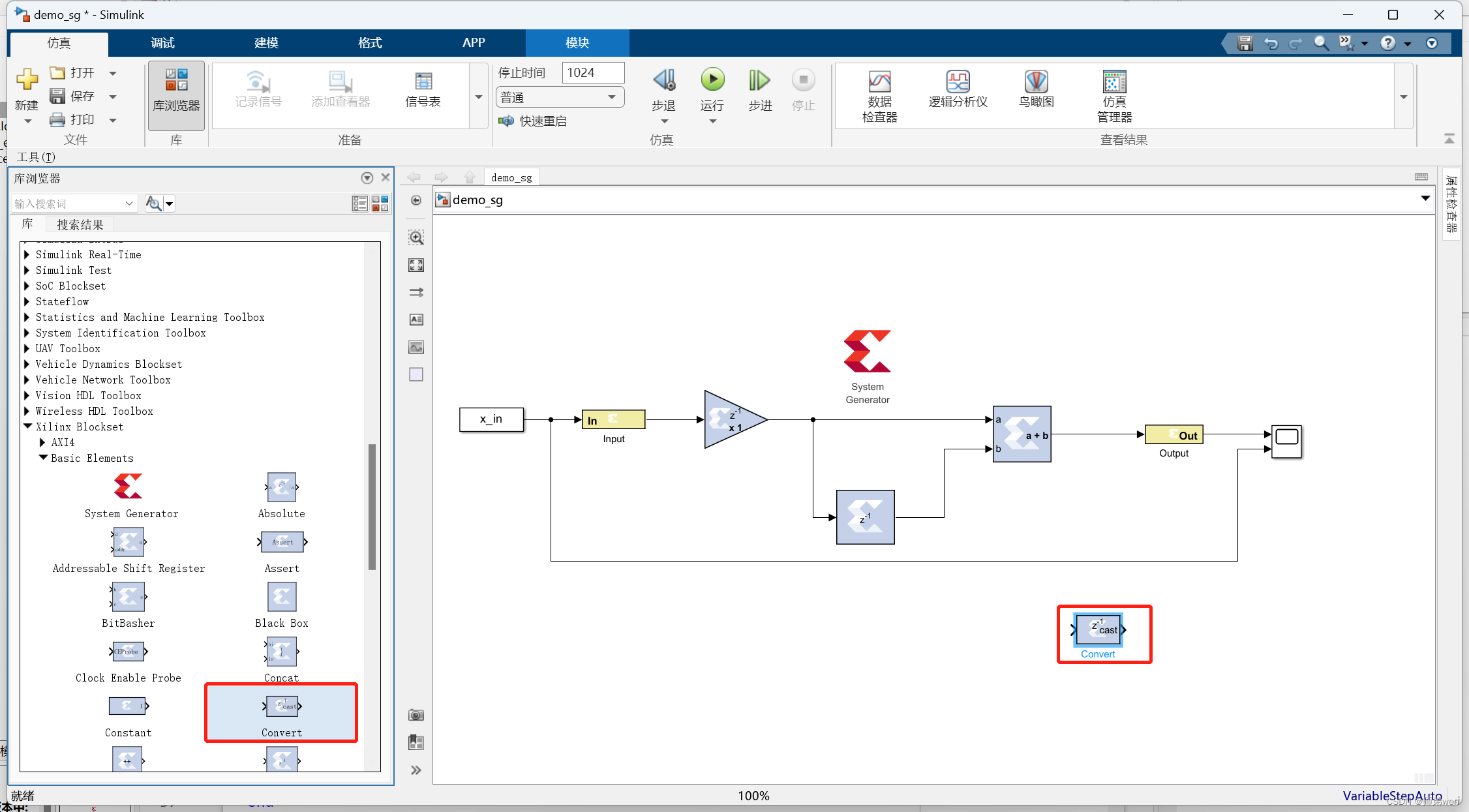Image resolution: width=1469 pixels, height=812 pixels.
Task: Click the VariableStepAuto solver link
Action: point(1392,796)
